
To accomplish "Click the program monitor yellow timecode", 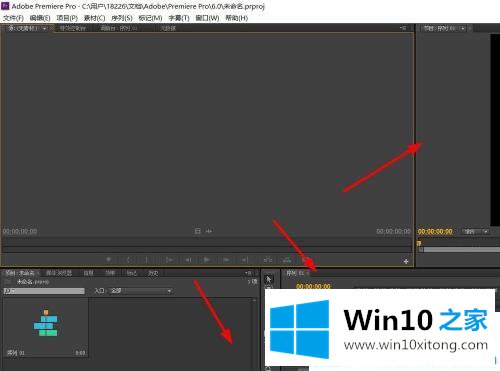I will [x=435, y=231].
